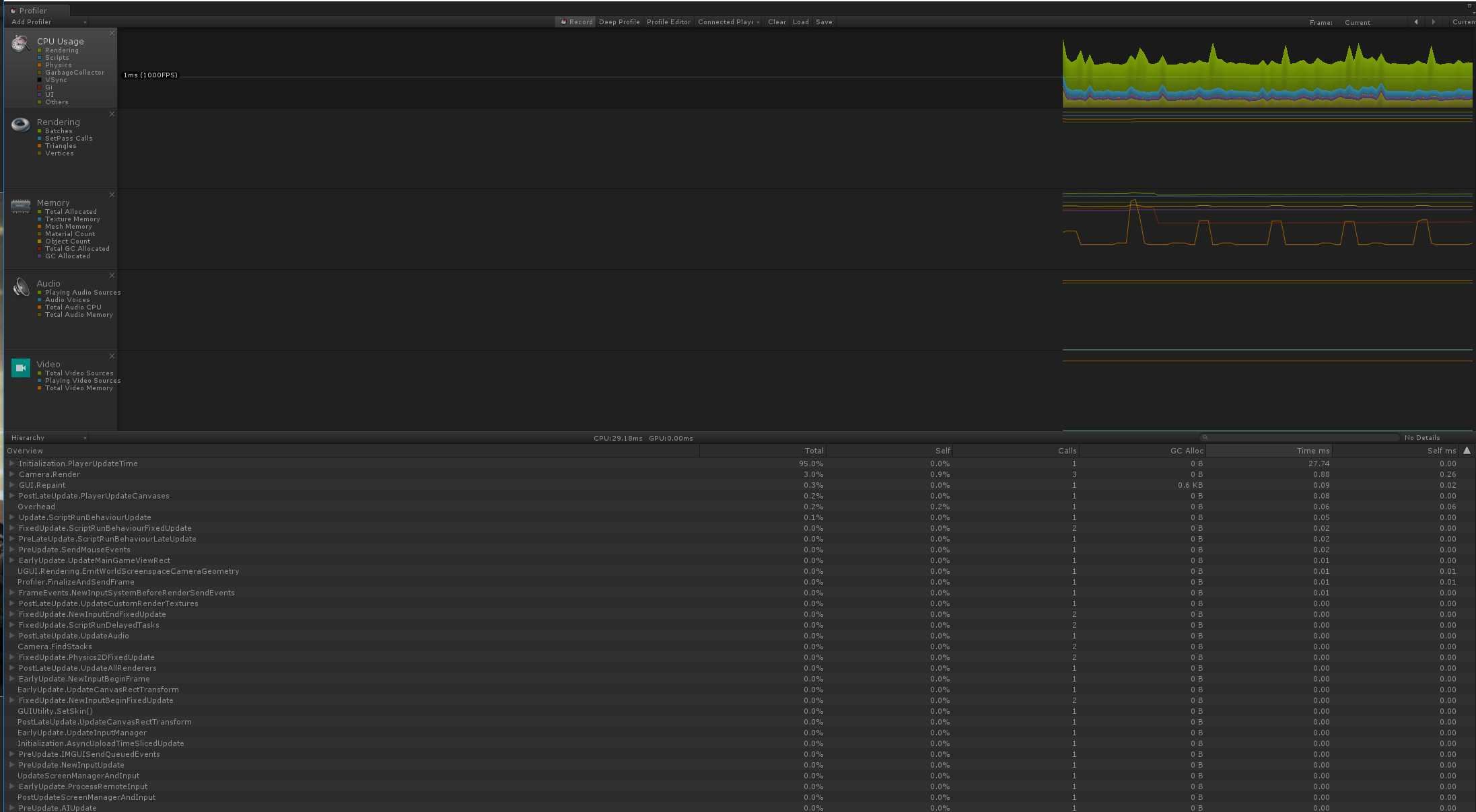
Task: Open the Hierarchy view dropdown
Action: click(48, 438)
